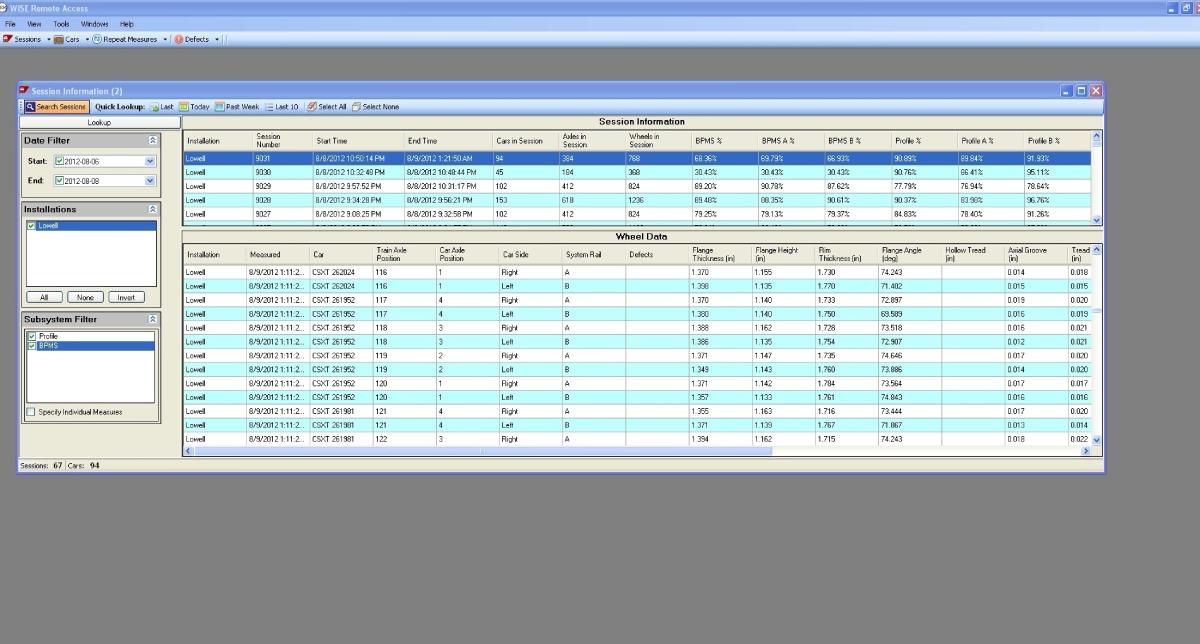Click Select All sessions
The image size is (1200, 644).
pyautogui.click(x=328, y=106)
